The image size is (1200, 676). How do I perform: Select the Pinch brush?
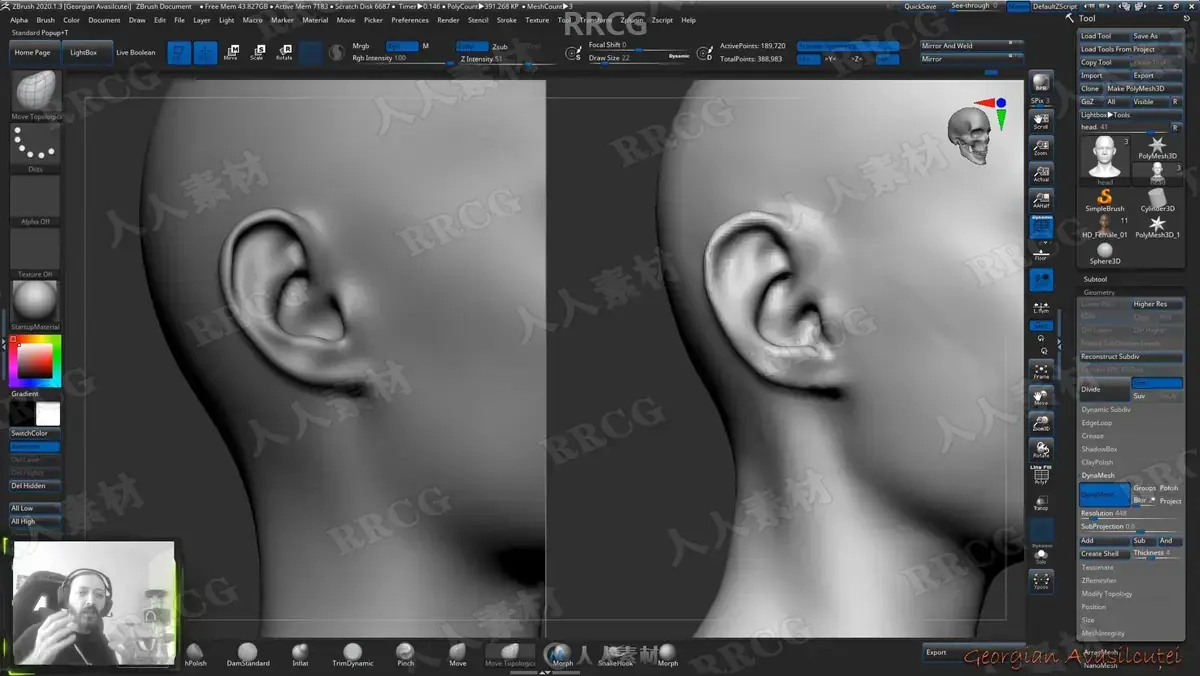point(405,655)
